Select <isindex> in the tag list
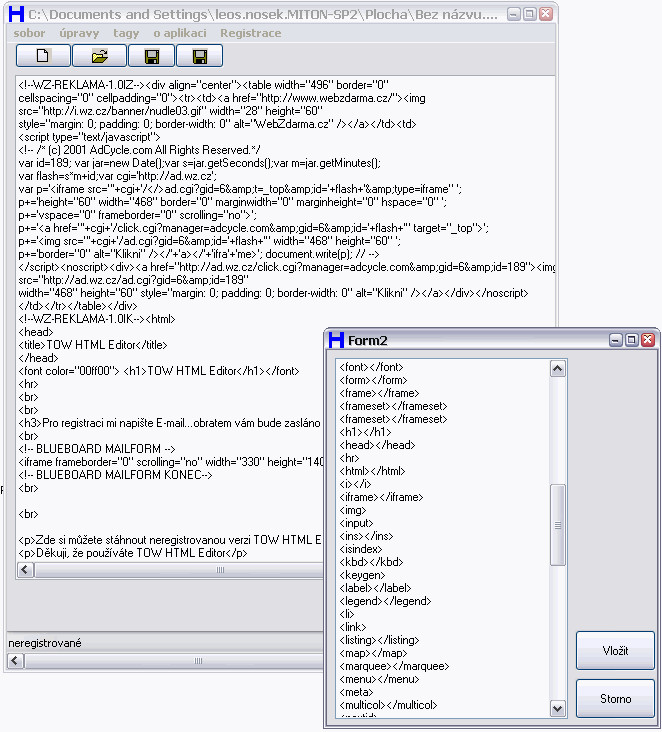The width and height of the screenshot is (662, 732). (360, 549)
